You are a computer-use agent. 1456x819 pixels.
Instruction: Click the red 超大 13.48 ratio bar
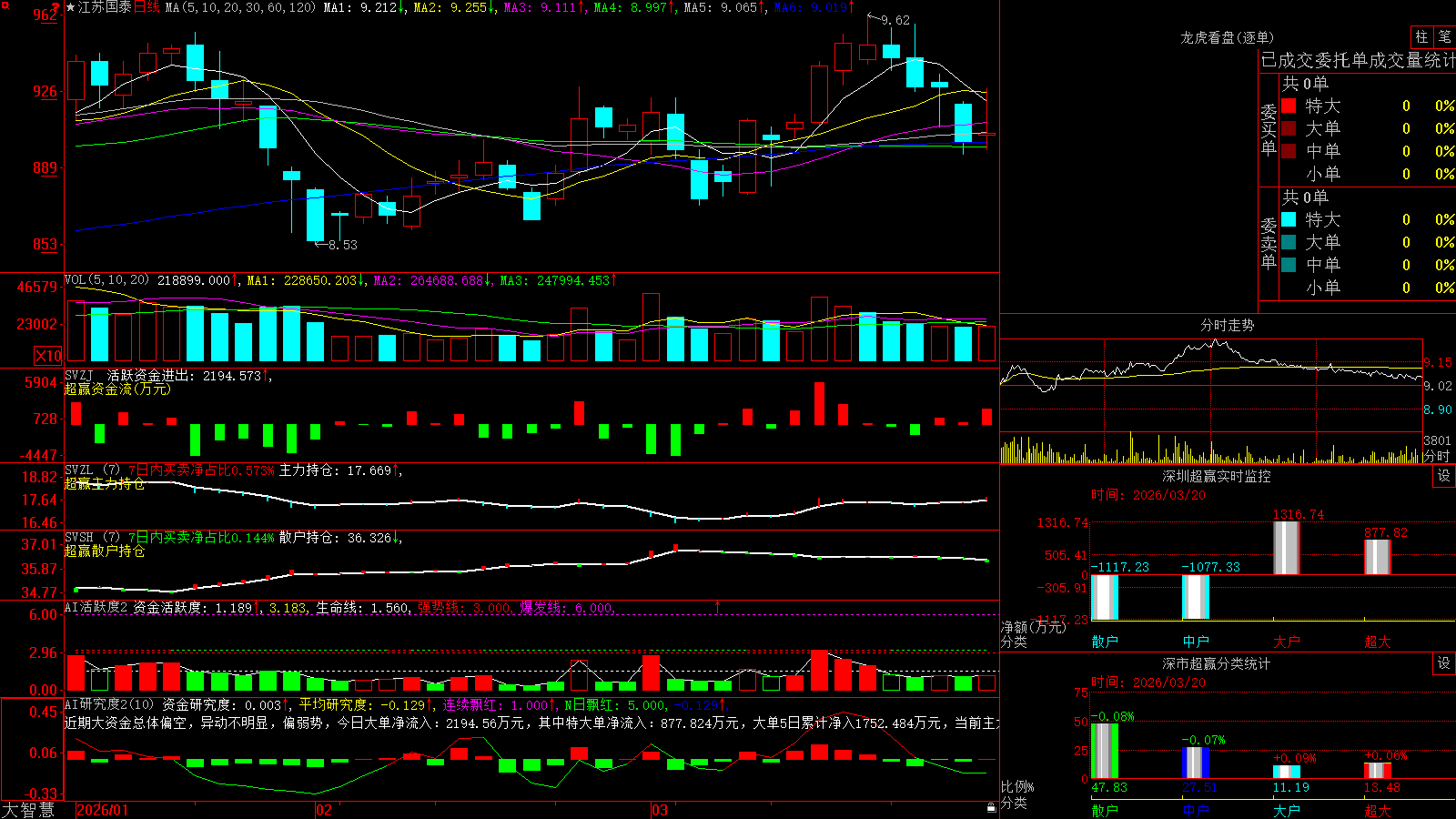[x=1378, y=771]
